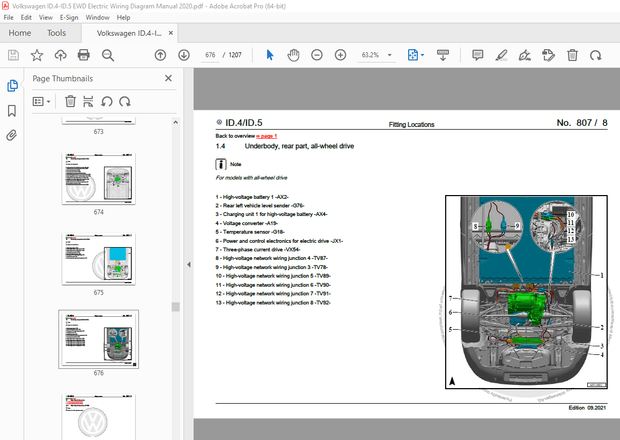Click the upload to cloud icon
The image size is (620, 440).
(x=60, y=55)
